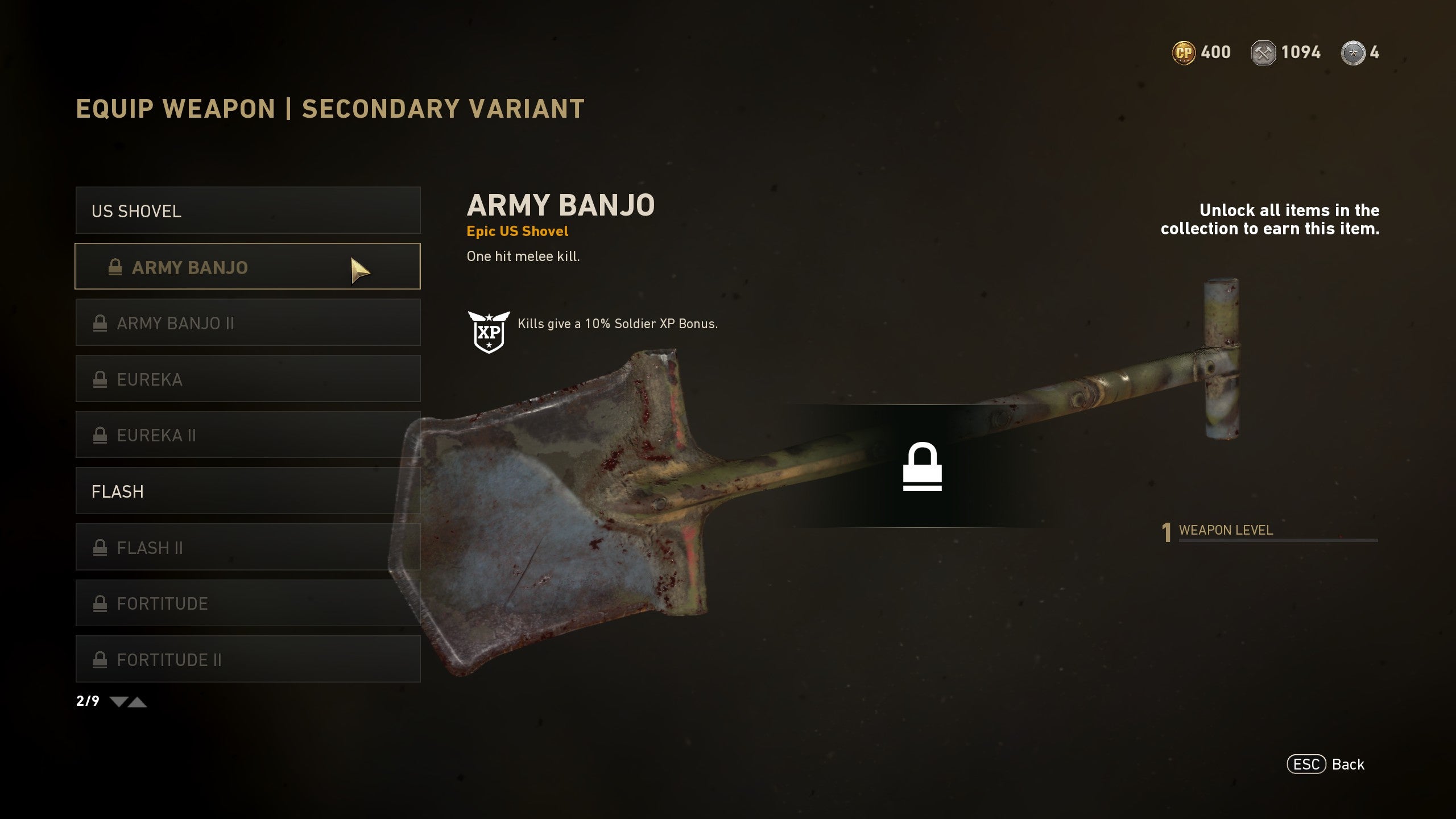Screen dimensions: 1456x819
Task: Click the lock icon beside Army Banjo II
Action: (x=100, y=323)
